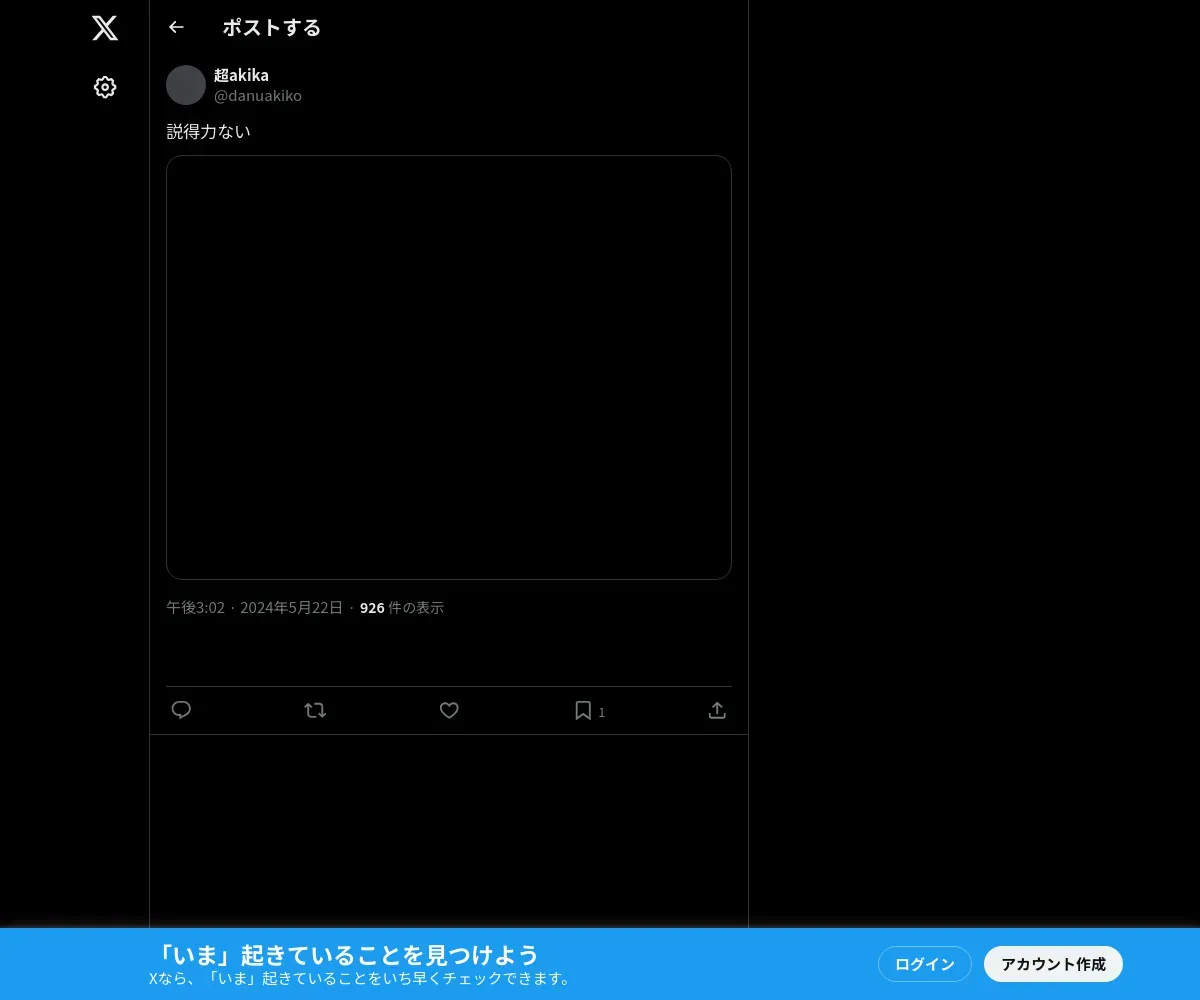The image size is (1200, 1000).
Task: Open the 超akika profile avatar
Action: (x=186, y=85)
